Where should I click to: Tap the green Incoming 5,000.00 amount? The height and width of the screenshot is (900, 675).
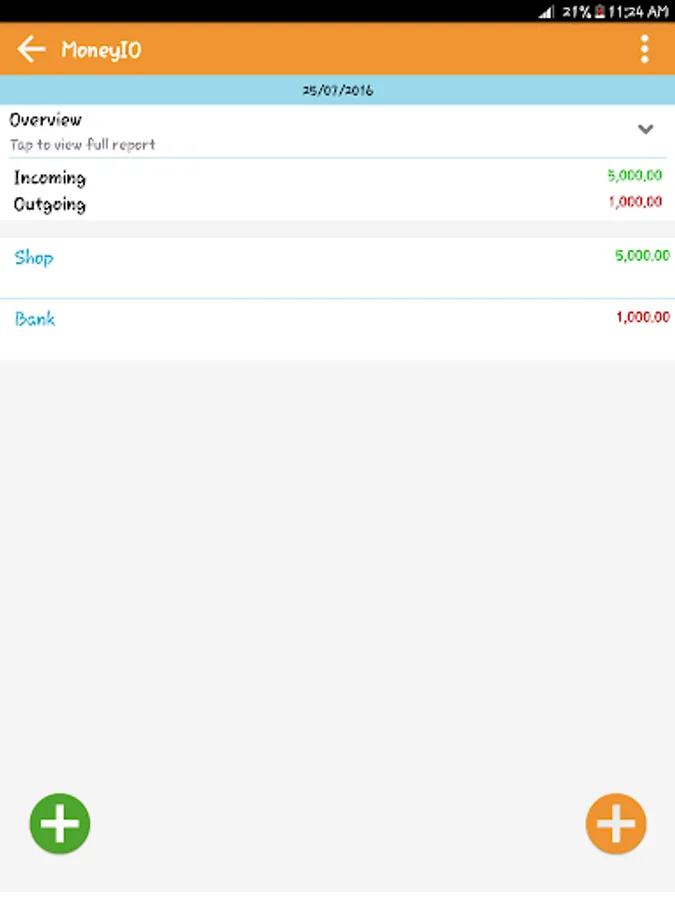(x=634, y=176)
